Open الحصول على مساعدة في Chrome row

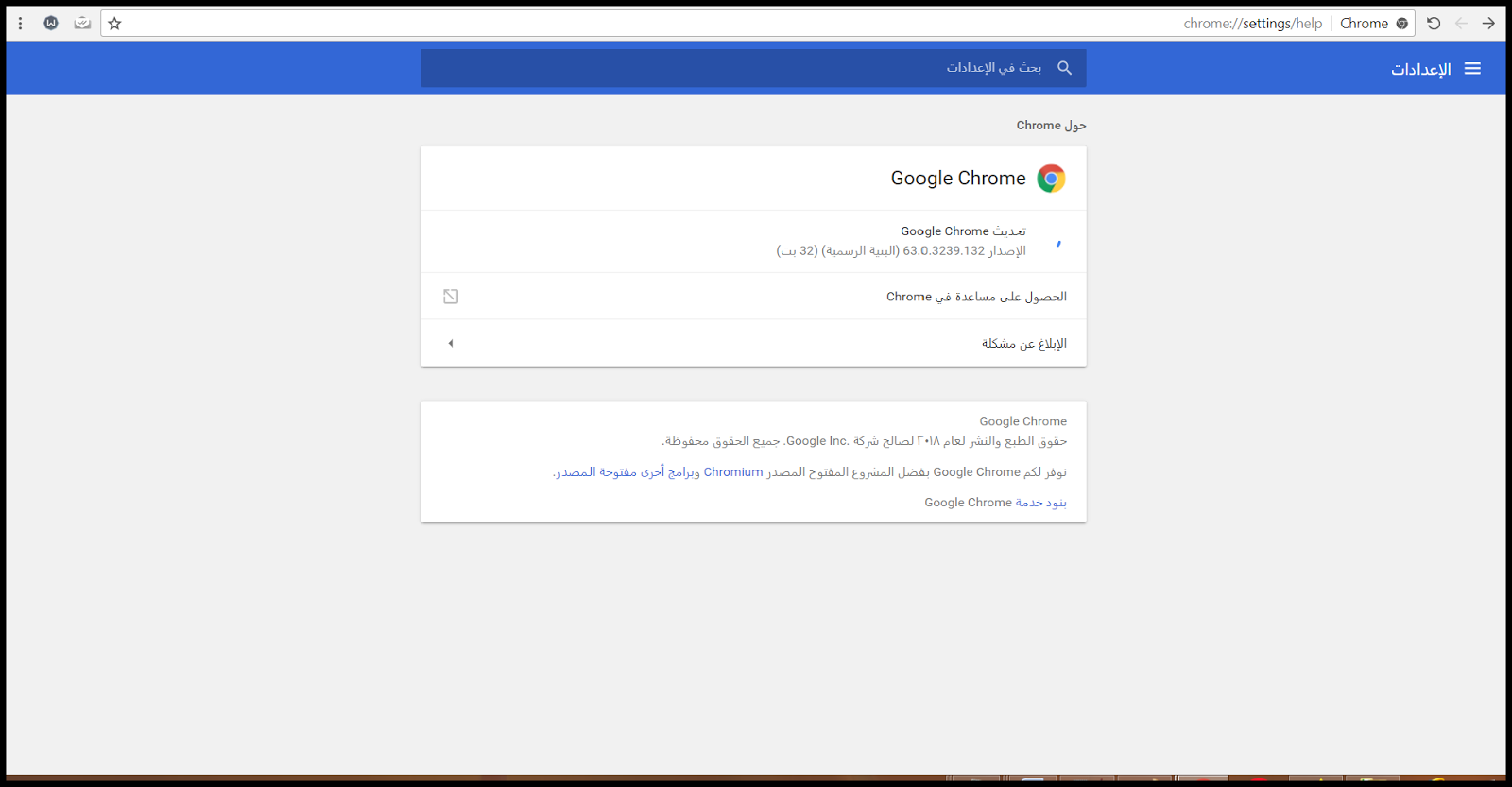753,297
